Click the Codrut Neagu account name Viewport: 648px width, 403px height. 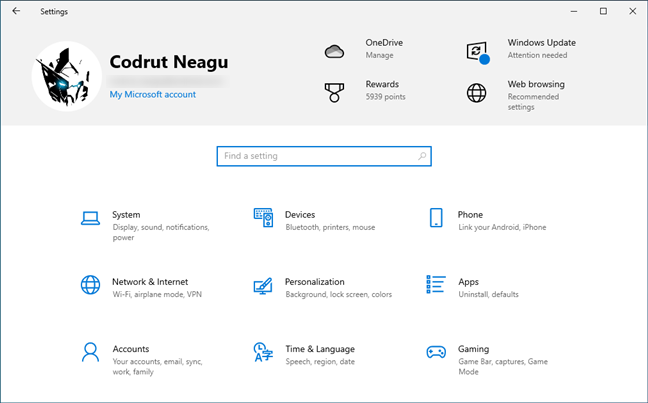(169, 62)
